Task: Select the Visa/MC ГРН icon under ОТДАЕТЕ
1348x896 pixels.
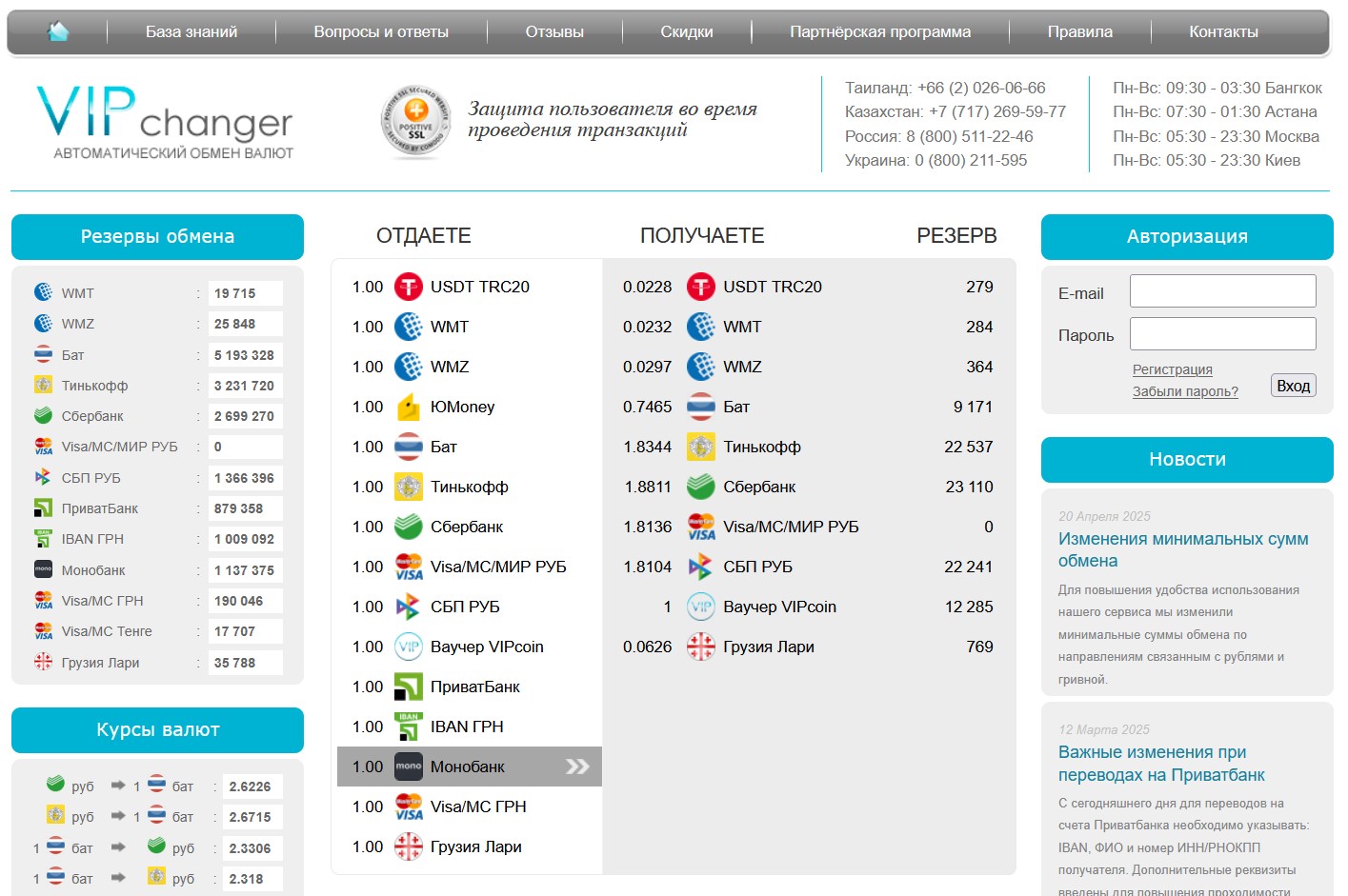Action: click(409, 806)
